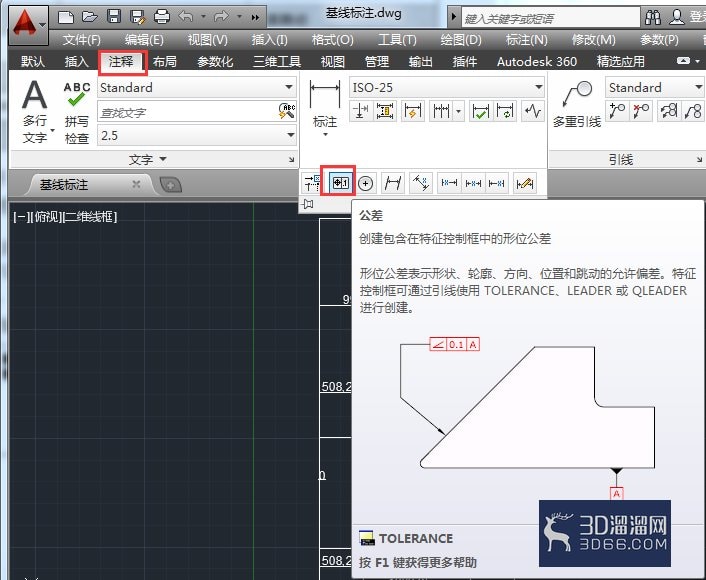Click the 多行文字 multiline text tool
The height and width of the screenshot is (580, 706).
click(35, 111)
